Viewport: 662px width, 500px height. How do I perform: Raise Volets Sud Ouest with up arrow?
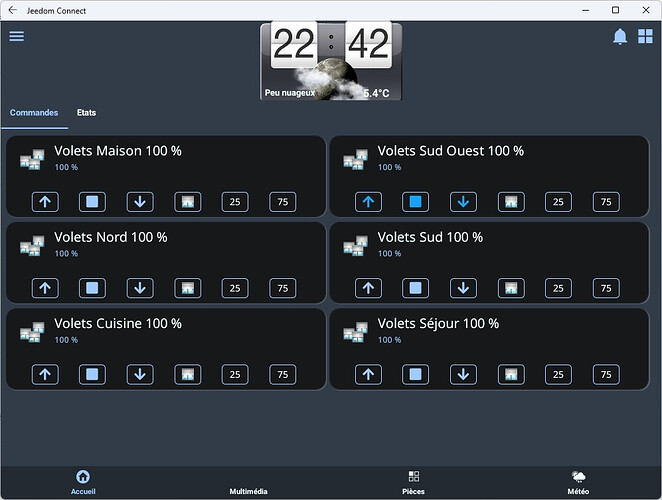click(369, 202)
